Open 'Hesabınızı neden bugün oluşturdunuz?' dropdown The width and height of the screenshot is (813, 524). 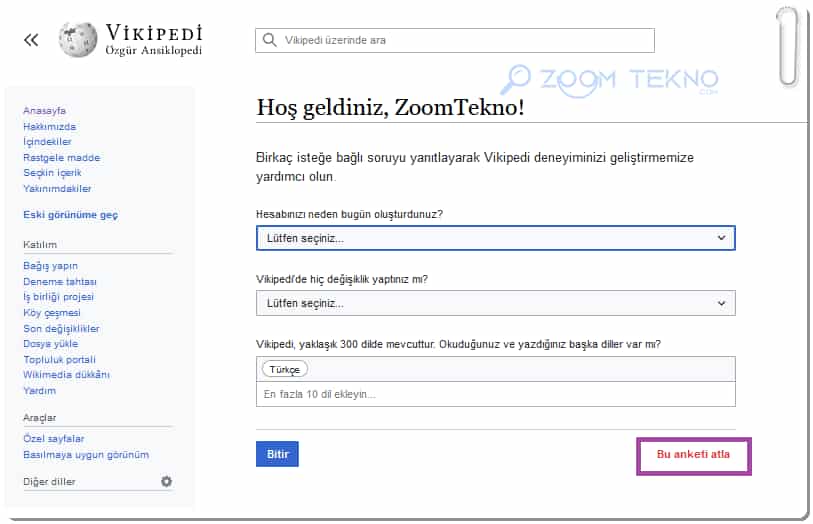pos(495,238)
